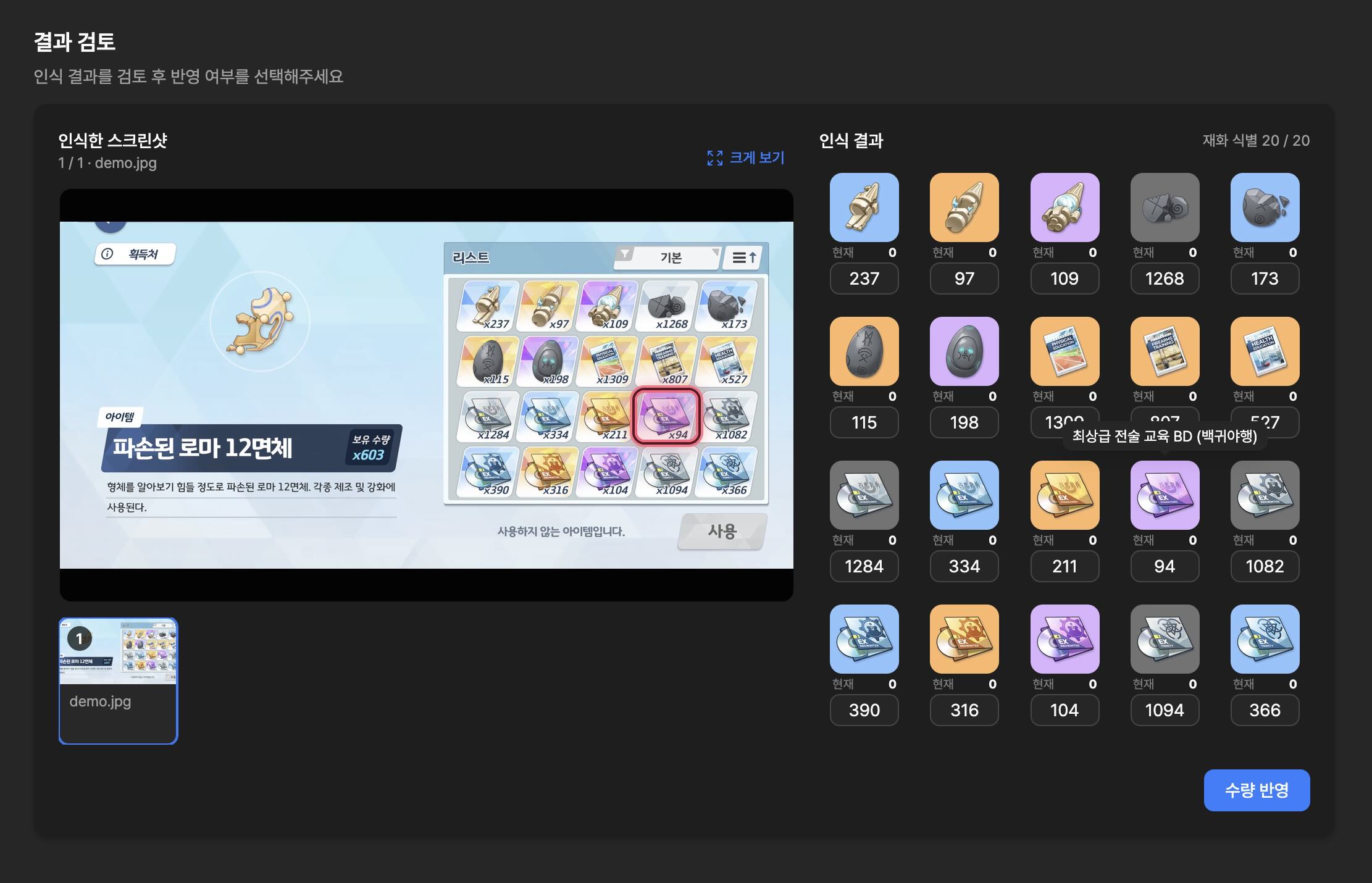The width and height of the screenshot is (1372, 883).
Task: Click the gray broken stone icon above 1268
Action: pyautogui.click(x=1165, y=207)
